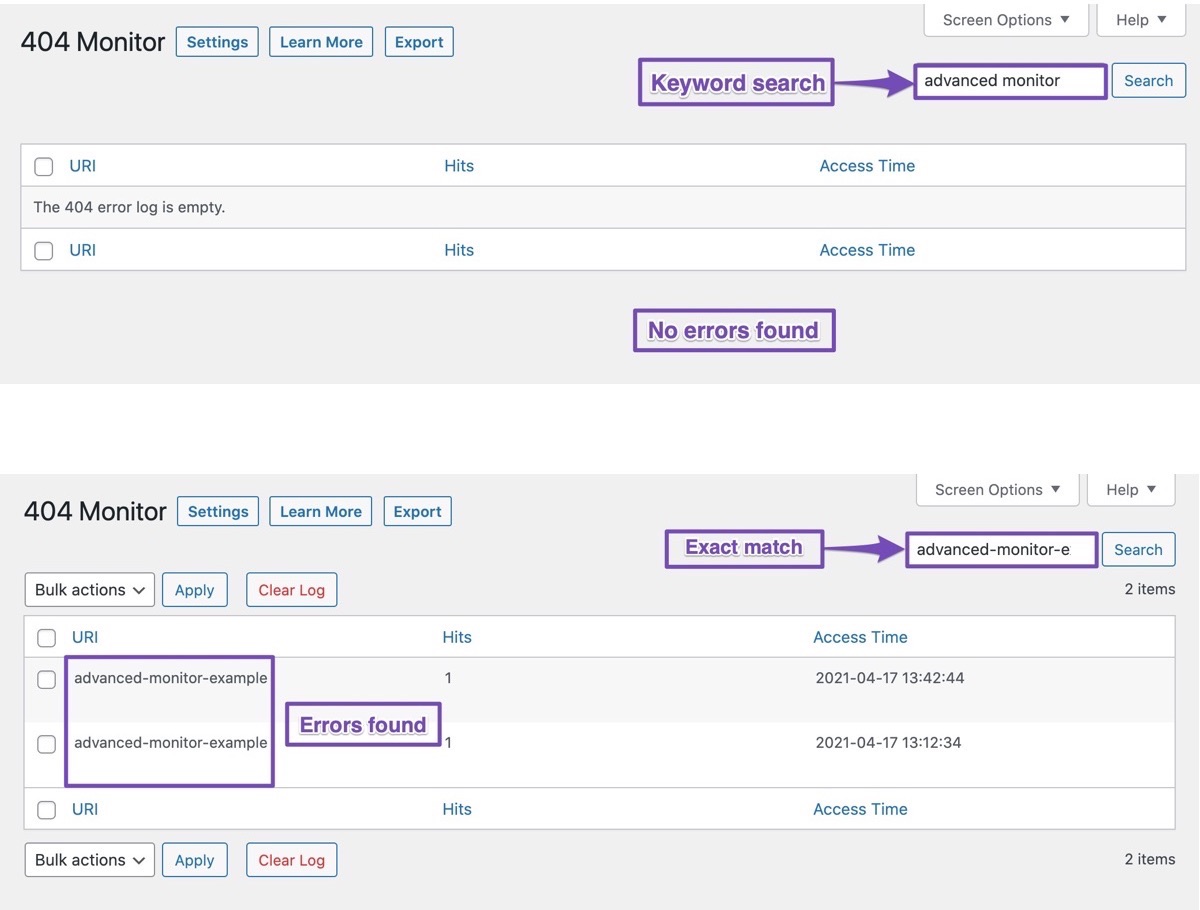Click advanced-monitor-example in the 13:42:44 row
This screenshot has width=1200, height=910.
171,678
